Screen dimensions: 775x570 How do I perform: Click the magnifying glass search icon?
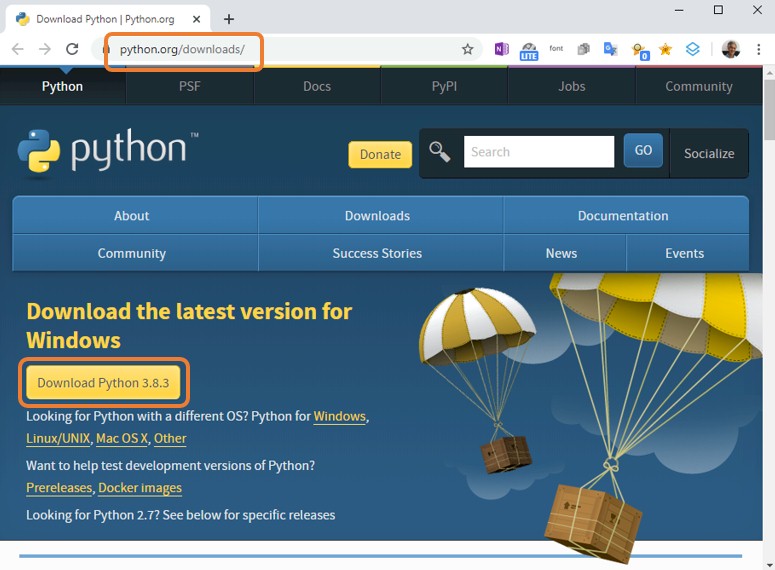(439, 152)
